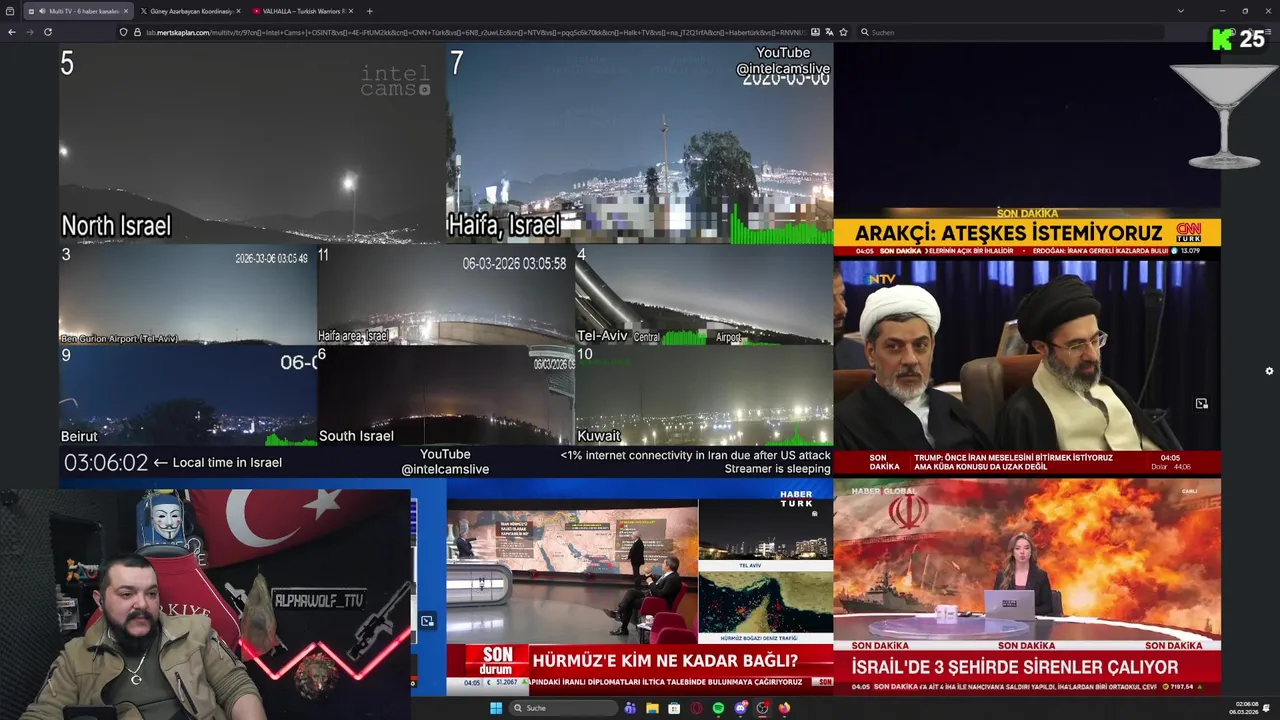Go back to the previous page

click(12, 32)
